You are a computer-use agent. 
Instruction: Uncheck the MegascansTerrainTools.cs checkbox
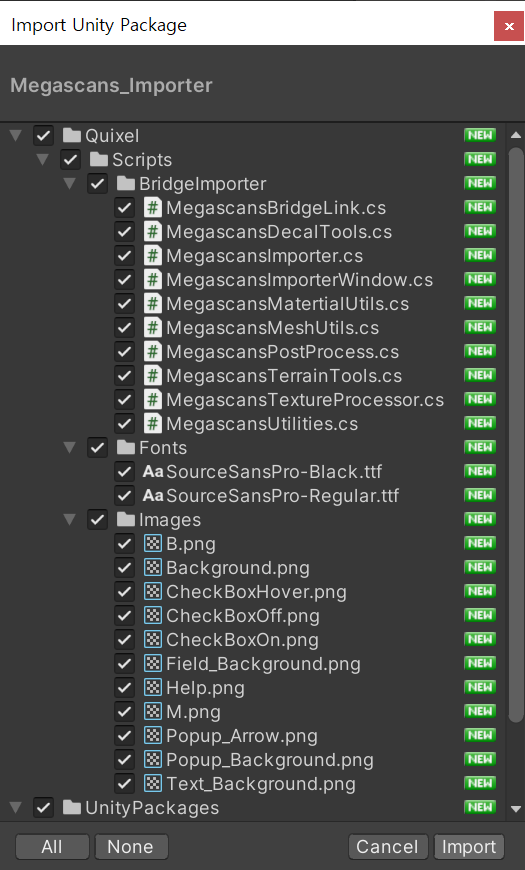coord(124,376)
